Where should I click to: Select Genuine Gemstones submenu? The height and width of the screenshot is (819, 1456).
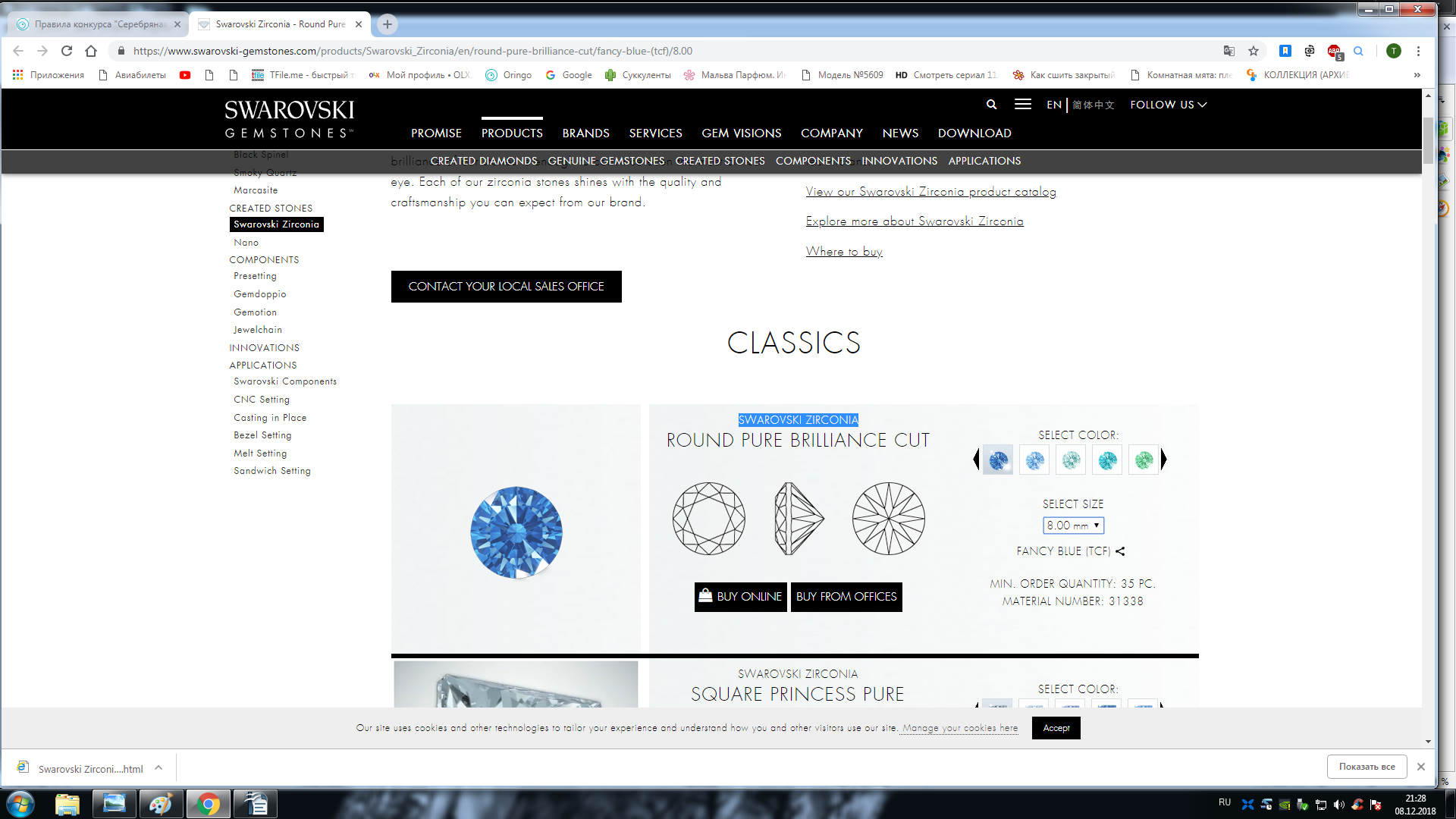point(606,161)
